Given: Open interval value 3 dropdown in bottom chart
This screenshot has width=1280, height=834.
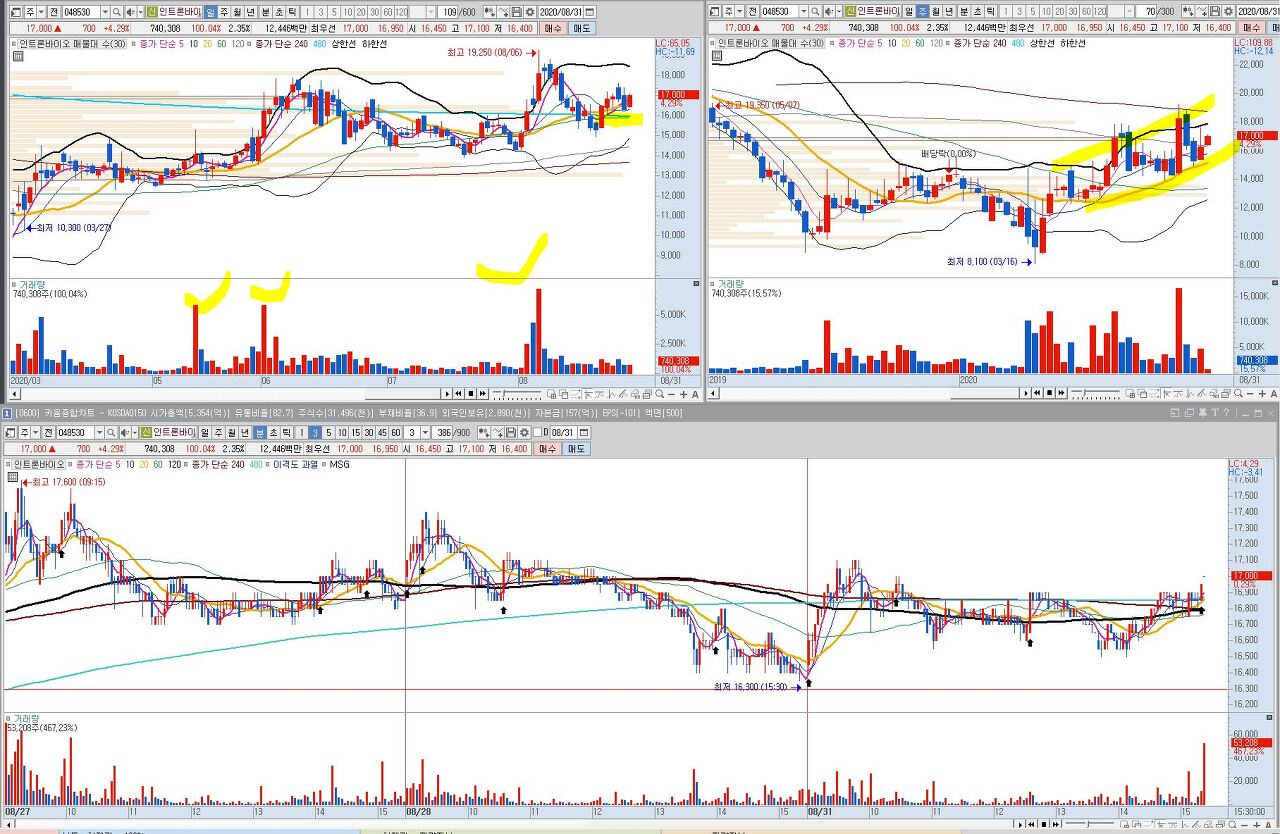Looking at the screenshot, I should (426, 431).
